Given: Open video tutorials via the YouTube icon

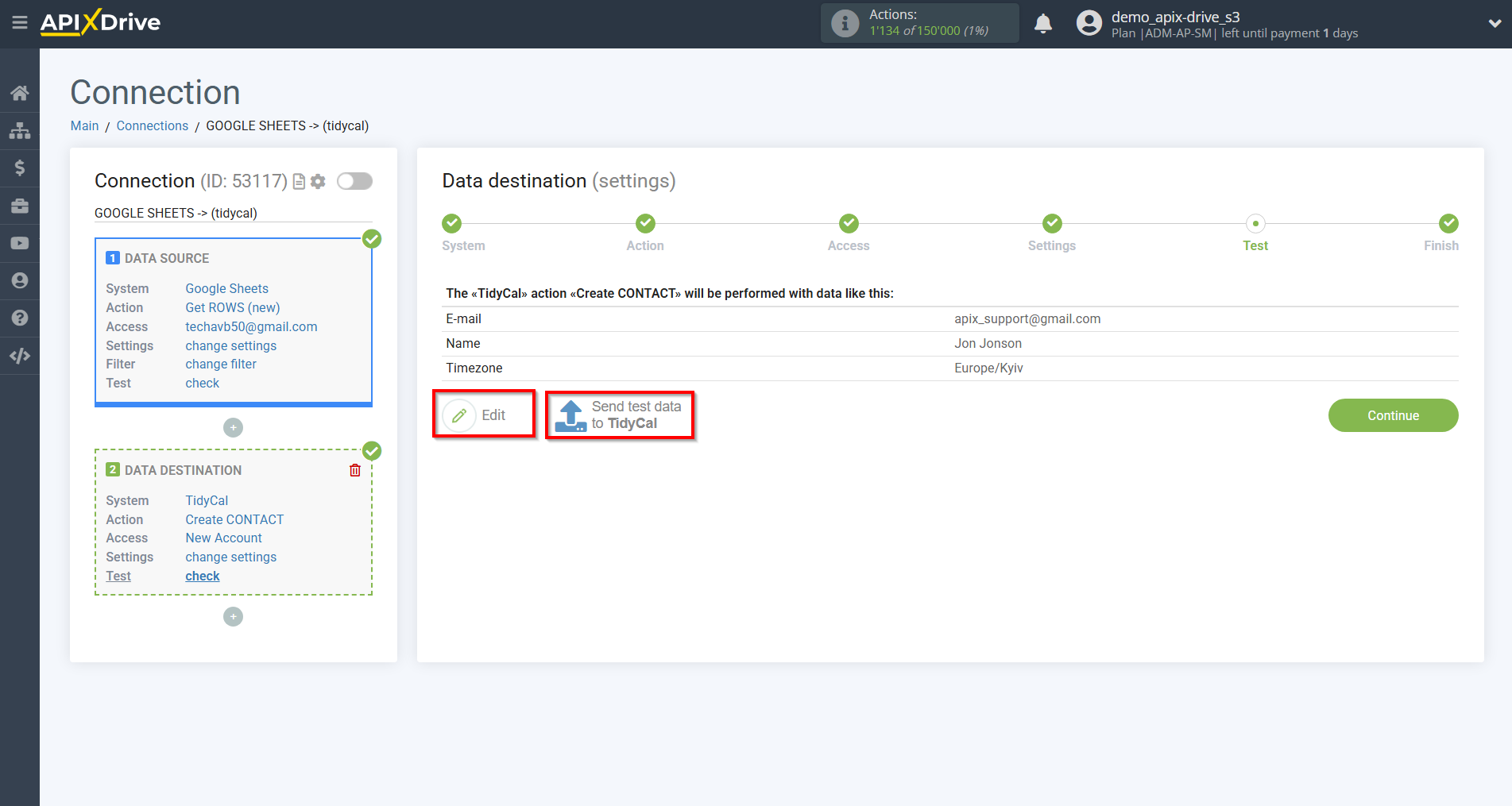Looking at the screenshot, I should pyautogui.click(x=20, y=242).
